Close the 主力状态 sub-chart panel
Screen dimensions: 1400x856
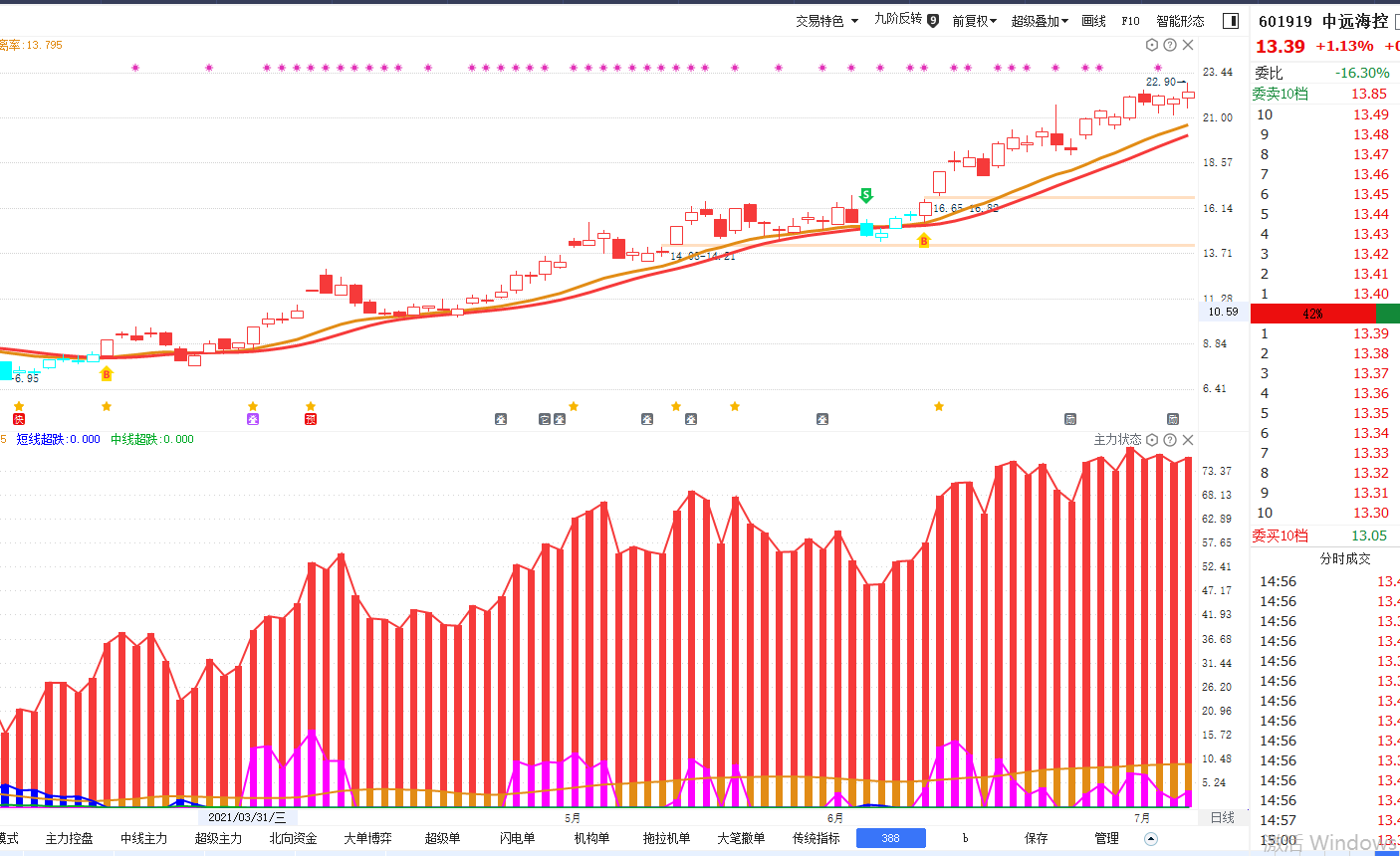1188,439
